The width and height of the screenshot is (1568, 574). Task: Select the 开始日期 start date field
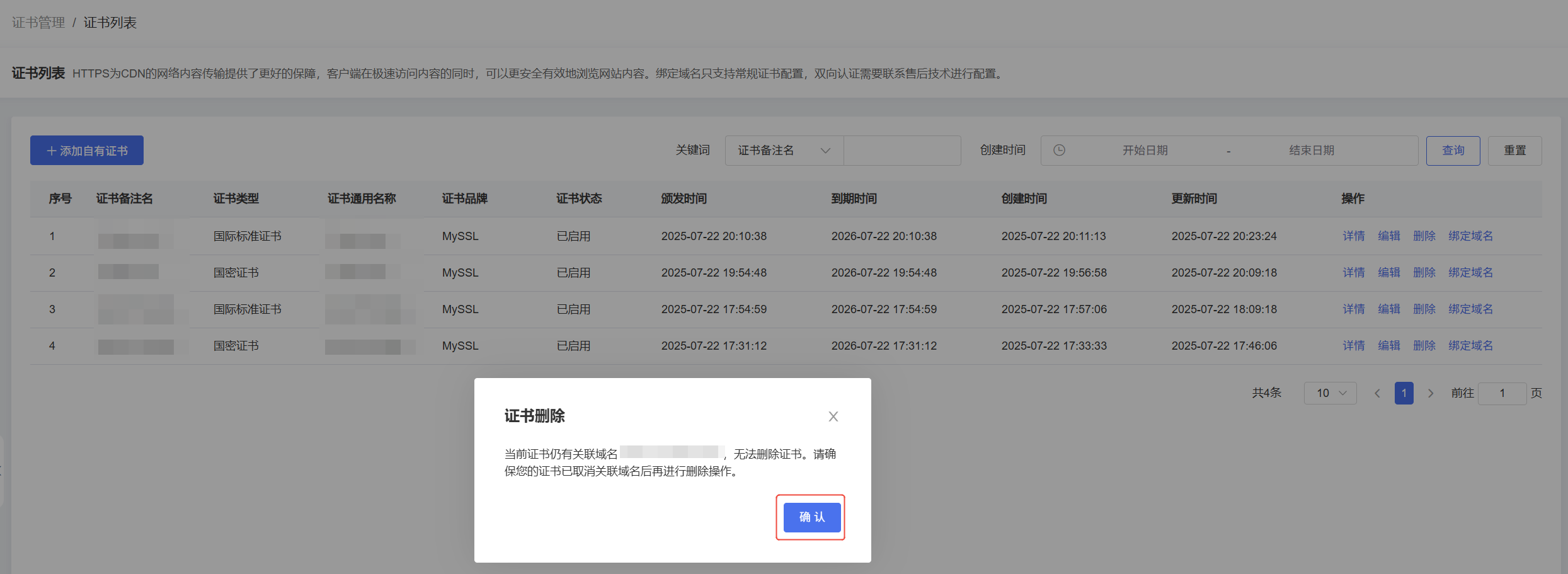[x=1145, y=151]
